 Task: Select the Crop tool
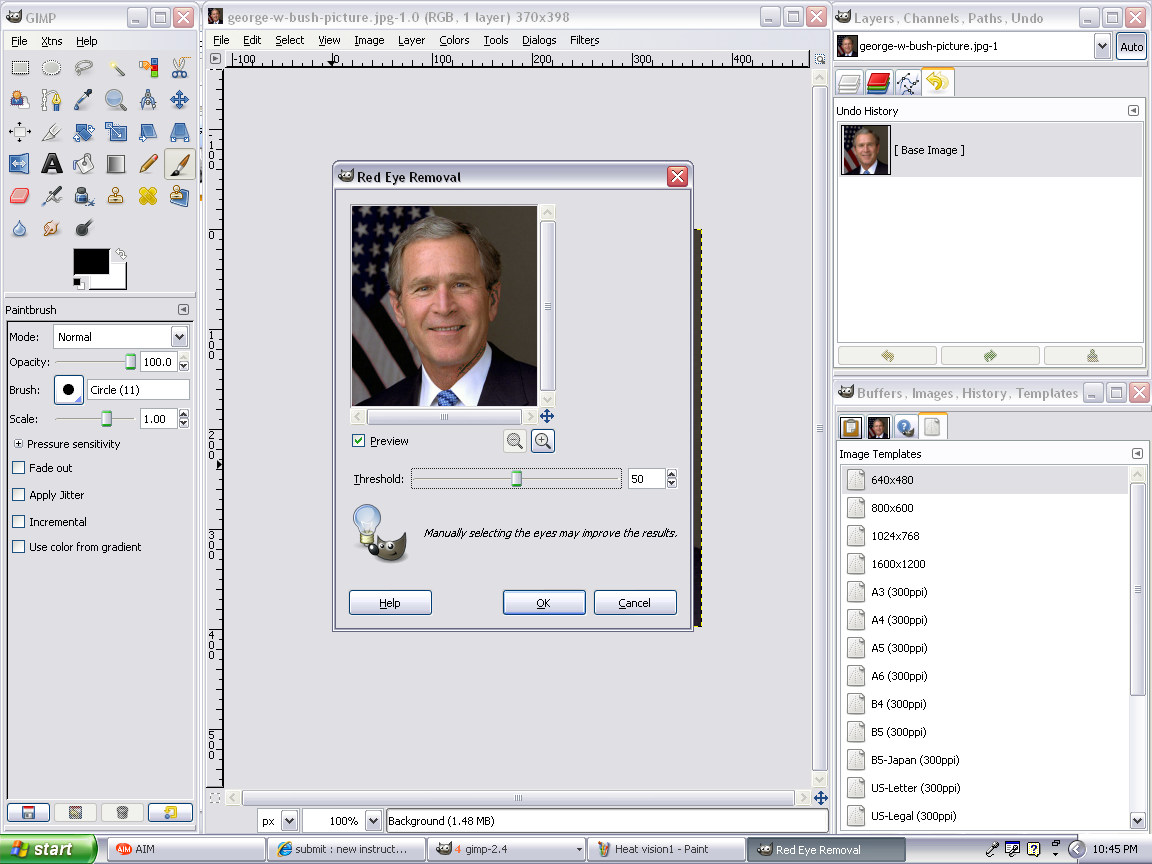coord(51,132)
